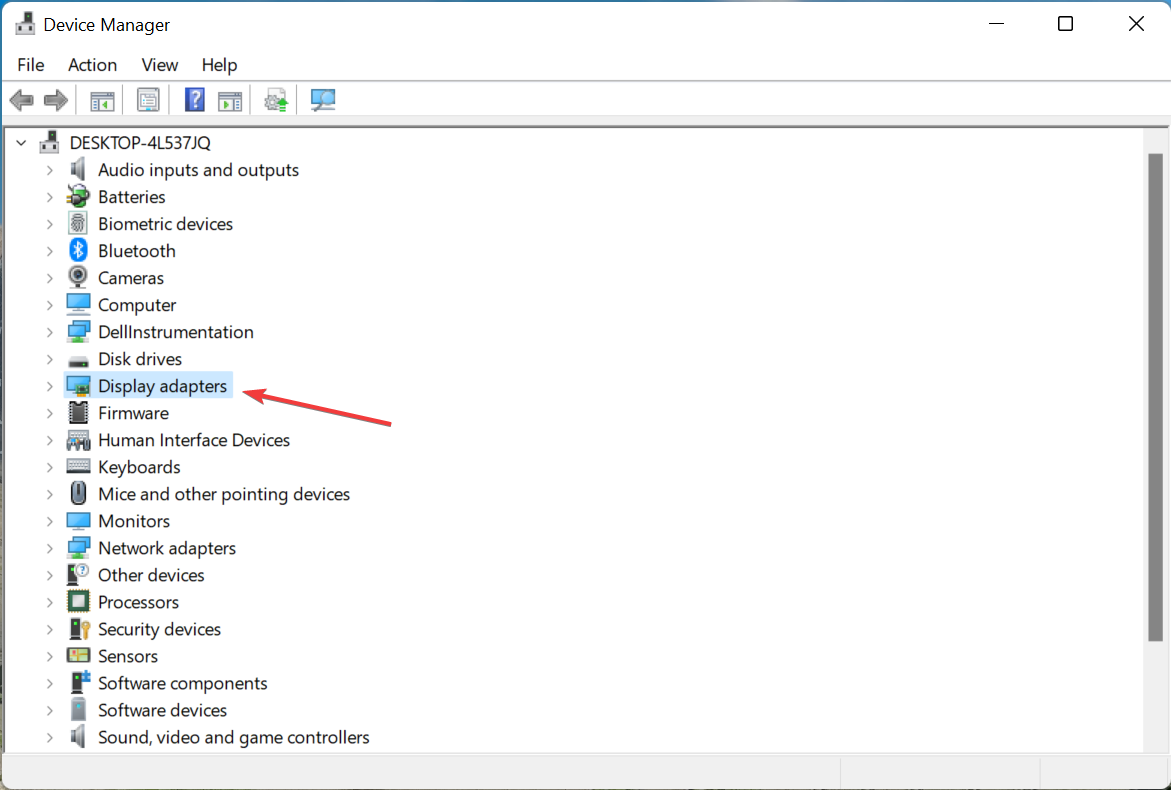
Task: Toggle the Show/Hide Console Tree icon
Action: point(102,100)
